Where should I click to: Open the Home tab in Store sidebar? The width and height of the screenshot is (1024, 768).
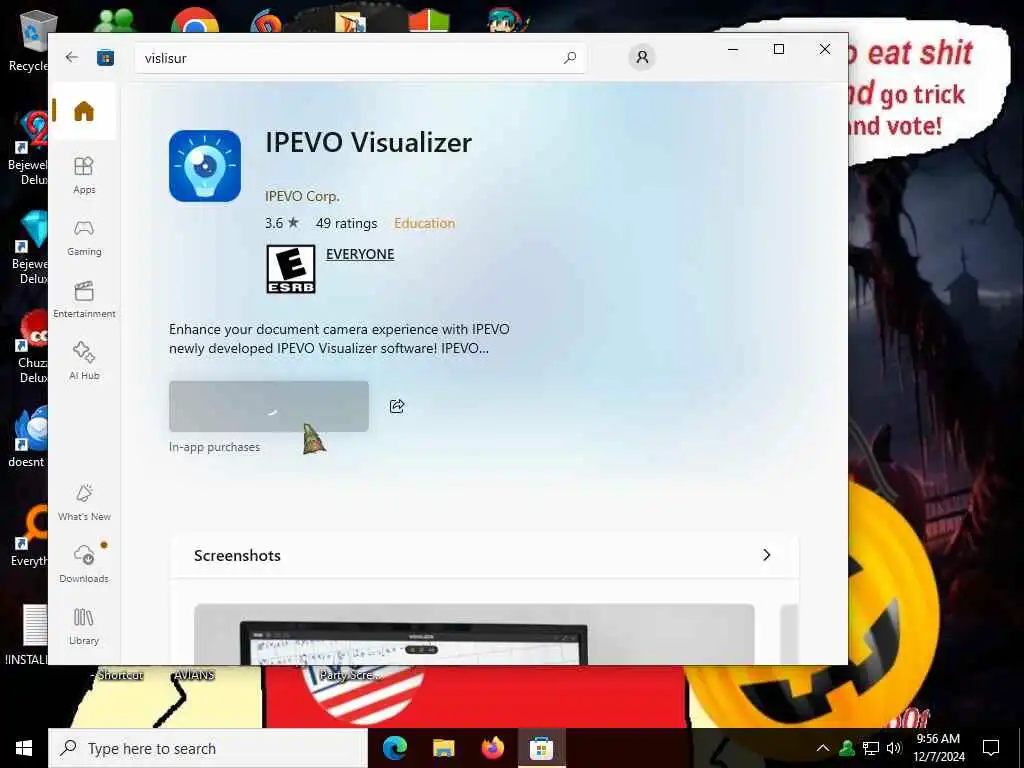tap(84, 111)
